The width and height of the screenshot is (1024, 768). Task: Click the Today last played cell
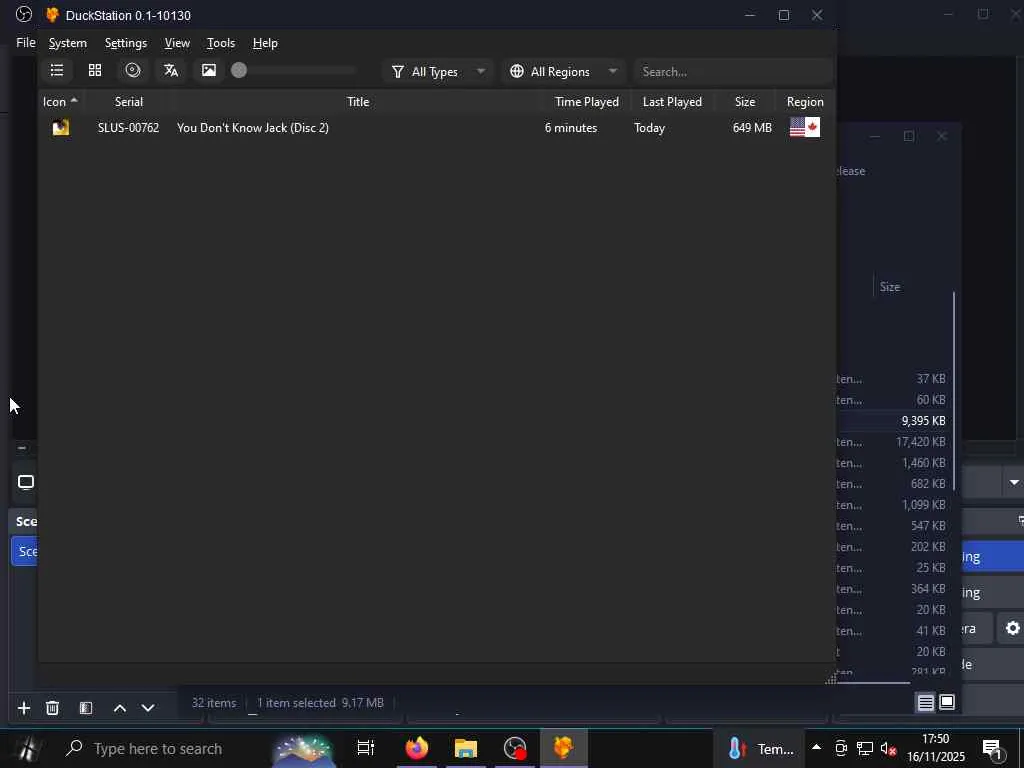pyautogui.click(x=649, y=128)
